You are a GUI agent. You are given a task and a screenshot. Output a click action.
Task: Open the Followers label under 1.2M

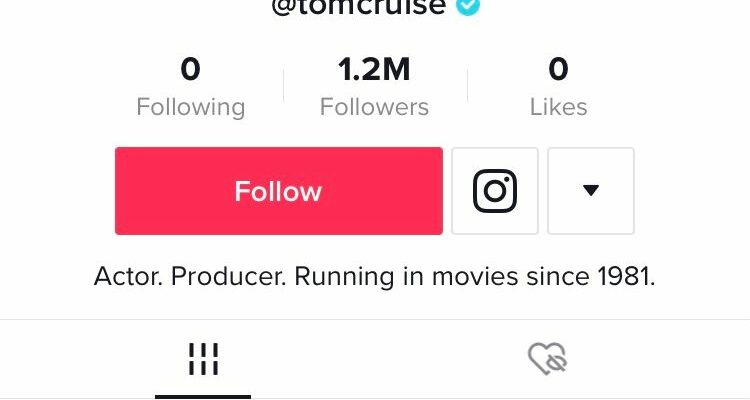pos(374,106)
